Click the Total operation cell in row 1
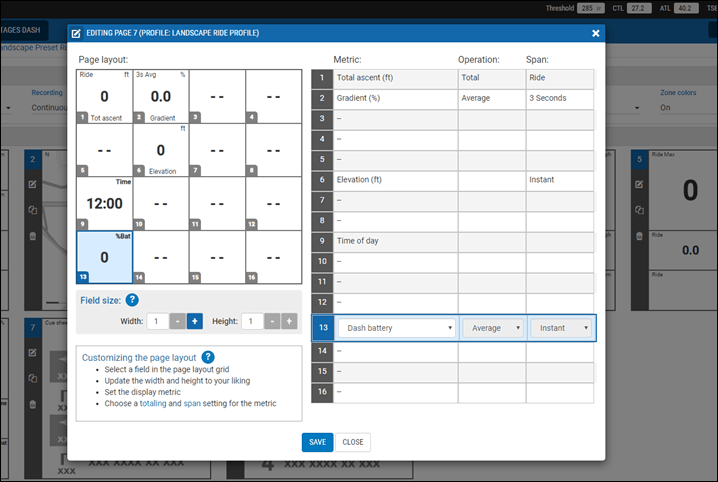This screenshot has width=718, height=482. click(492, 78)
